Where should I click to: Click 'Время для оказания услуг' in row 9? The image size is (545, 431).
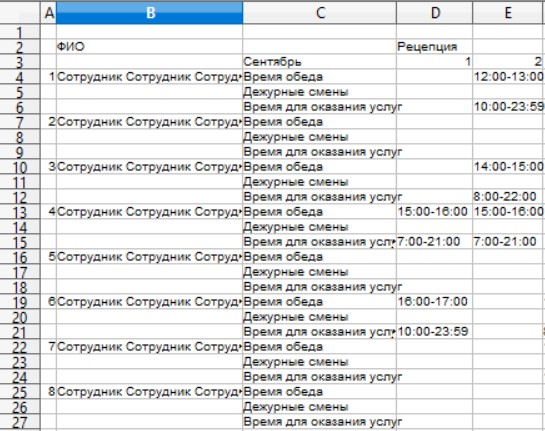[319, 152]
